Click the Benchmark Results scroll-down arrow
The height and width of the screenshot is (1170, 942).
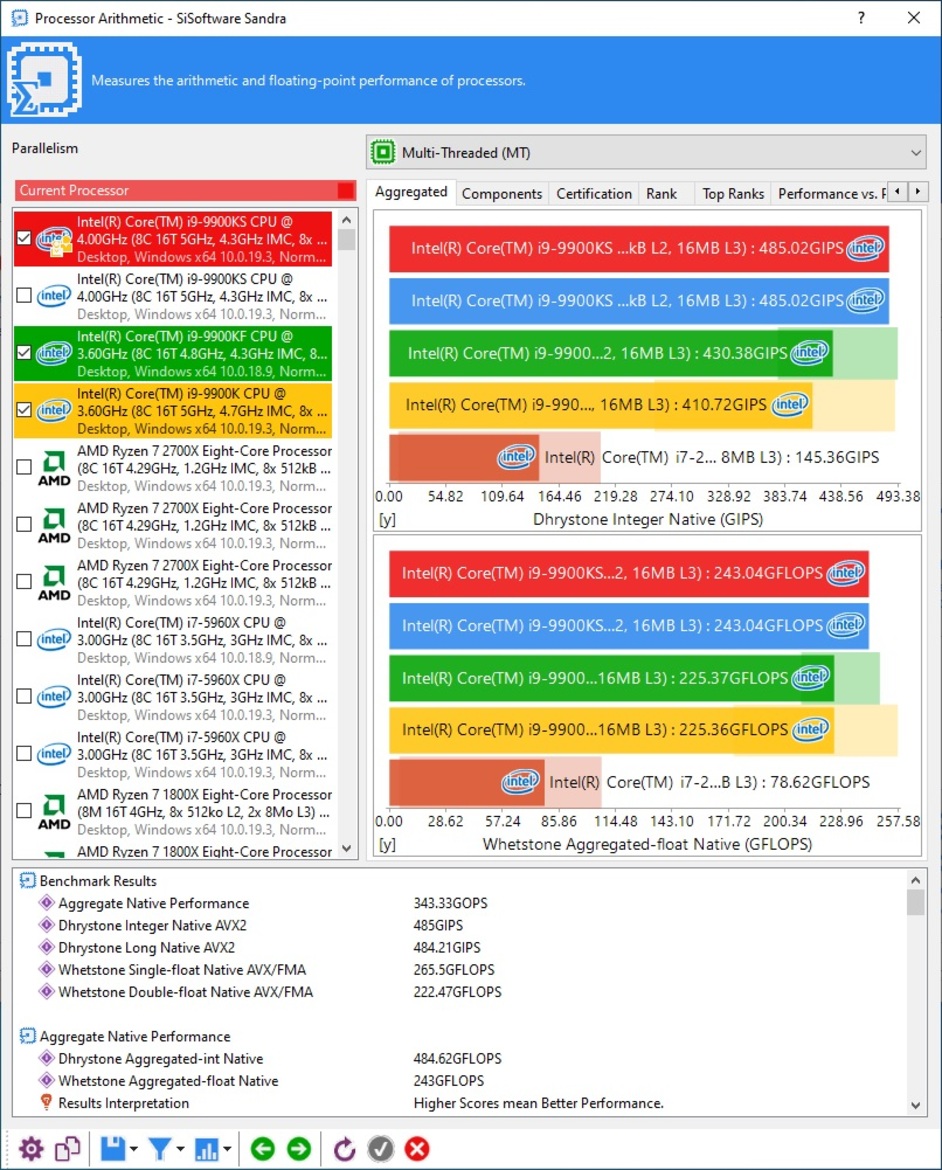point(916,1106)
